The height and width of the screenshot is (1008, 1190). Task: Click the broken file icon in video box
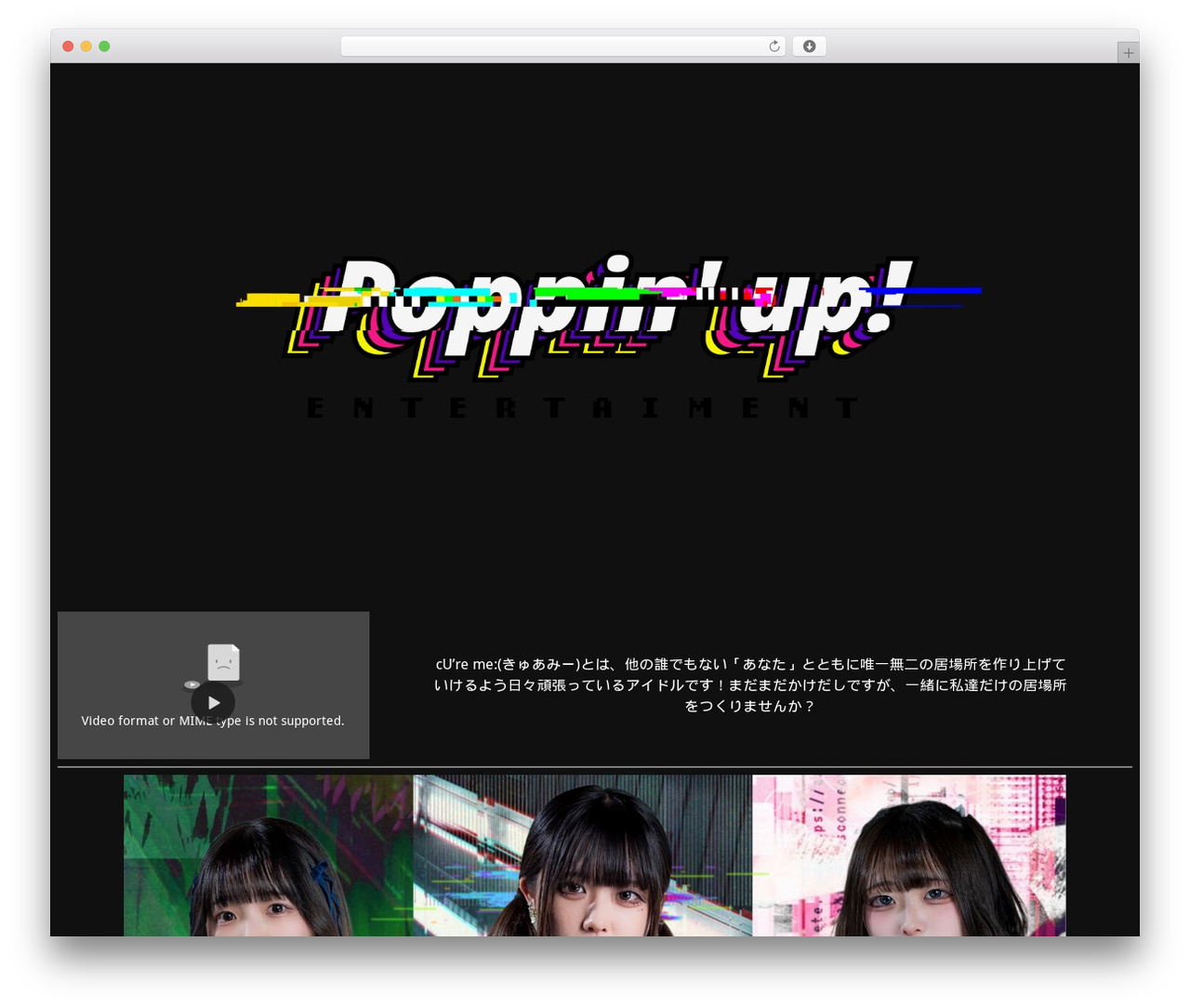[x=223, y=662]
